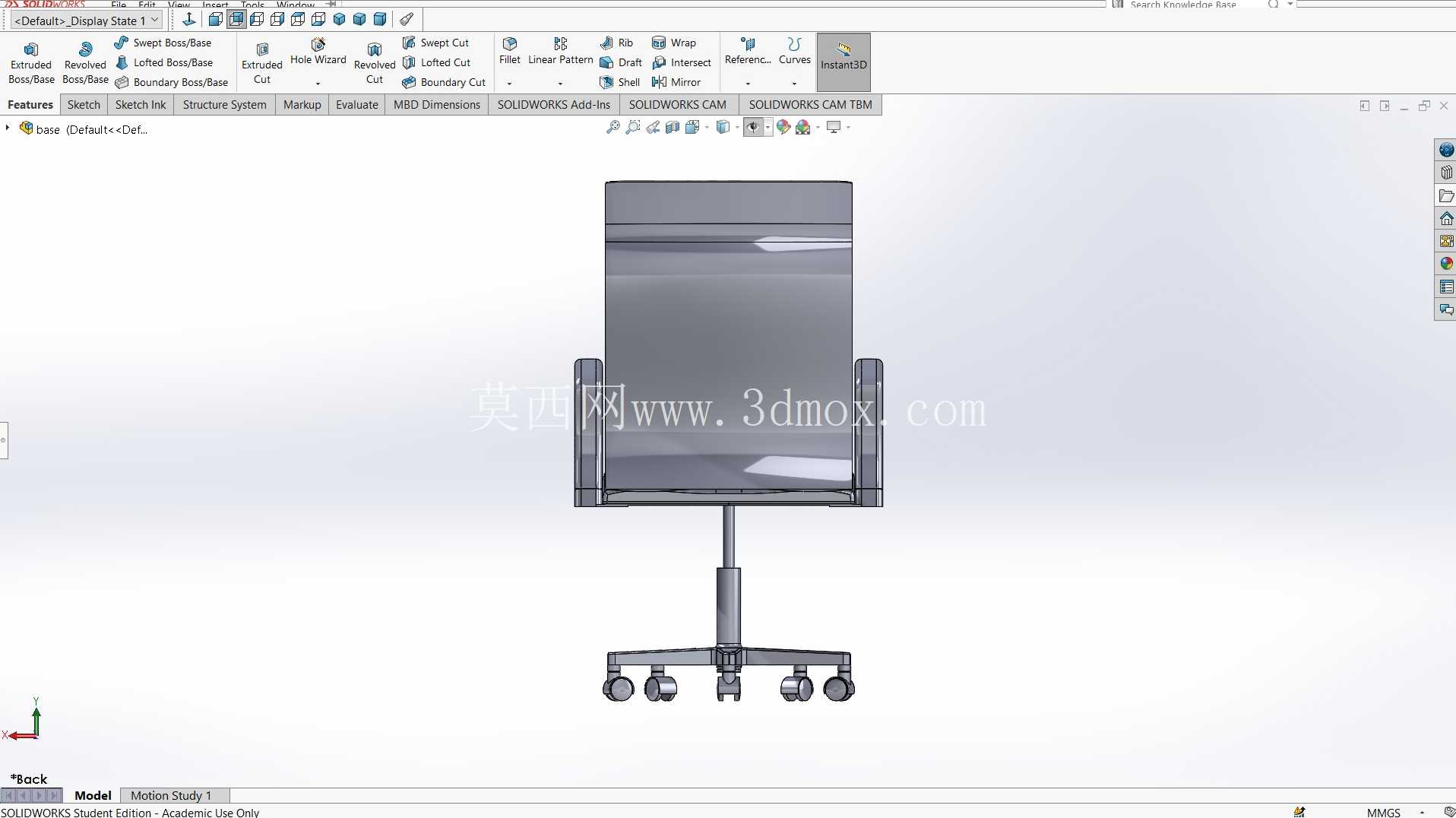This screenshot has width=1456, height=818.
Task: Select the Wrap feature
Action: pos(674,43)
